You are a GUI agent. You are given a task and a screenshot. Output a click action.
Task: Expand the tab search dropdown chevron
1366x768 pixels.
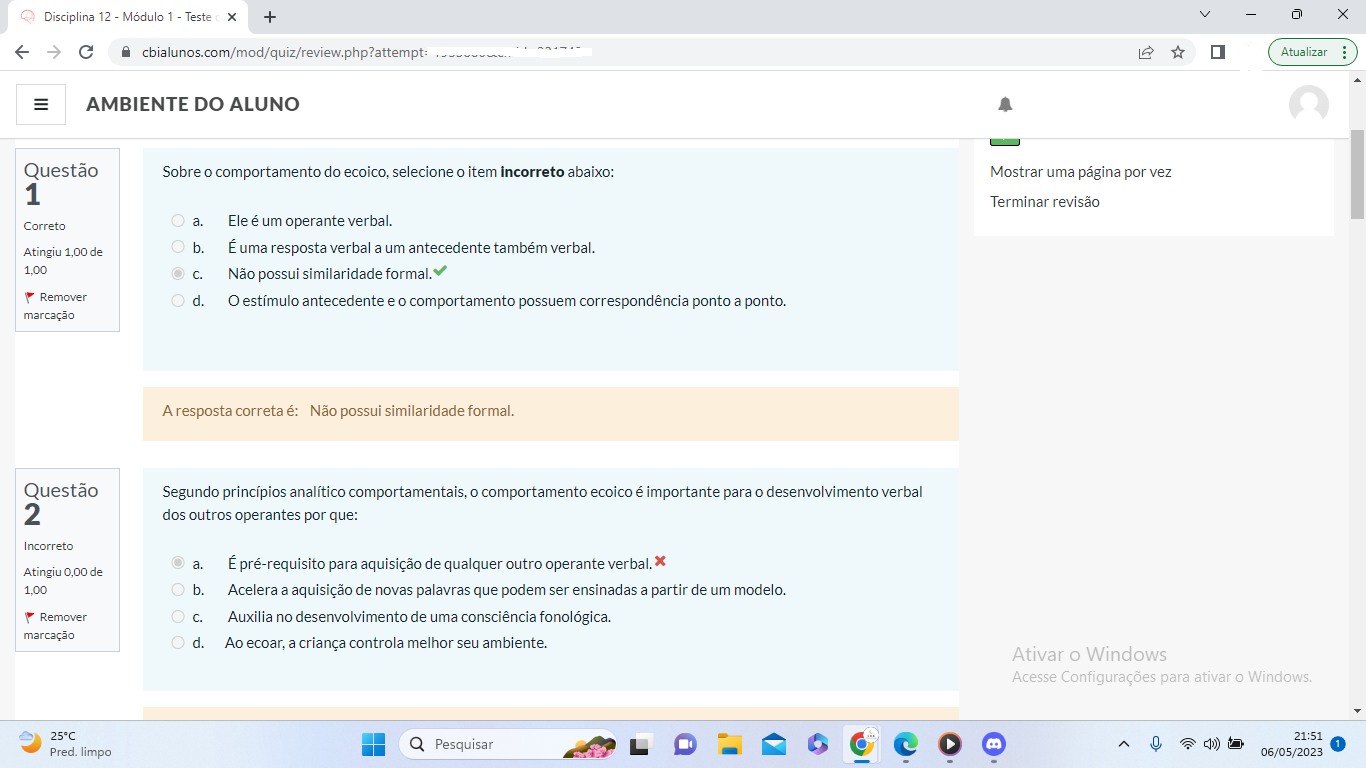pos(1204,15)
